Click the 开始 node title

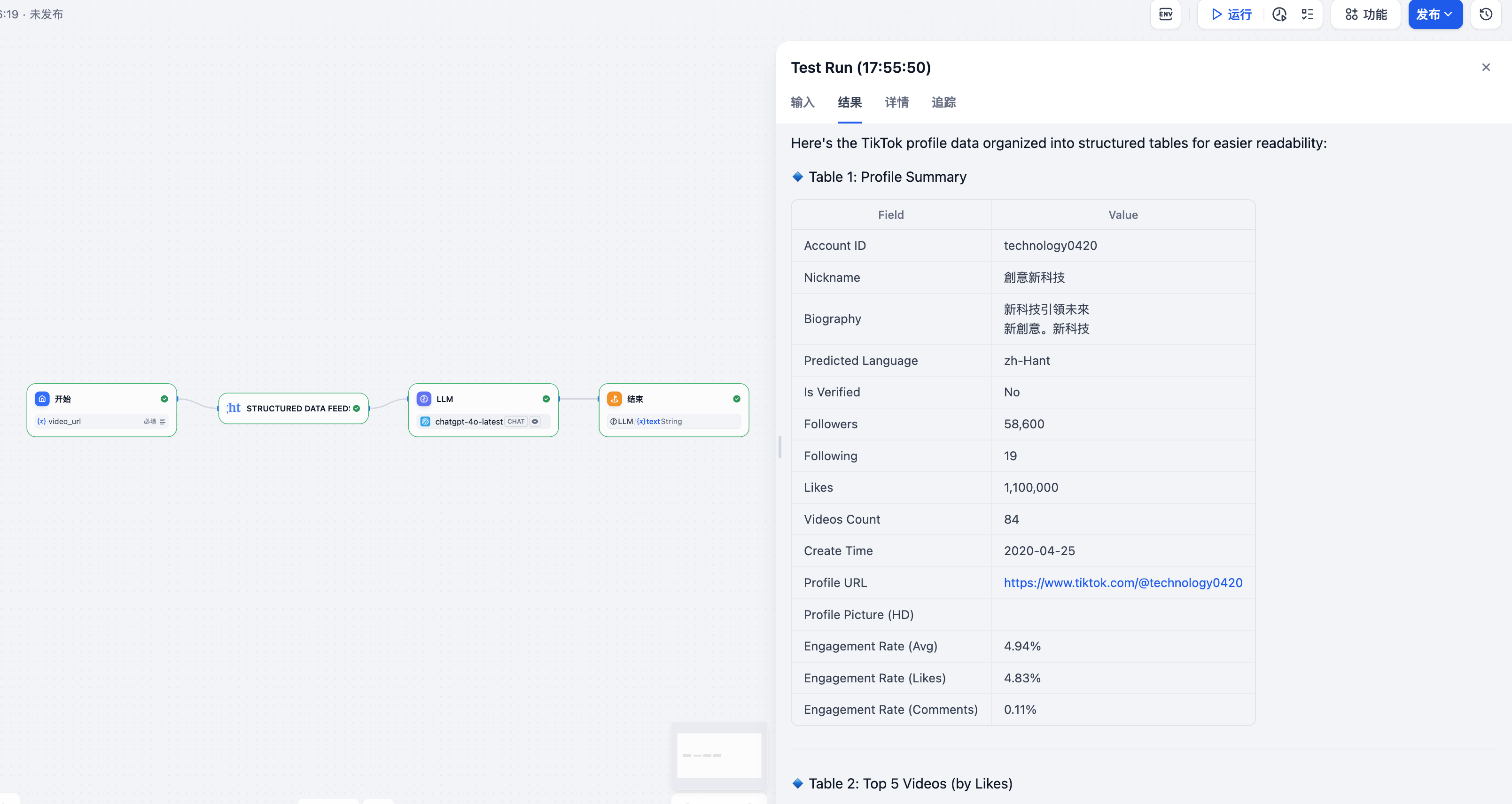63,399
